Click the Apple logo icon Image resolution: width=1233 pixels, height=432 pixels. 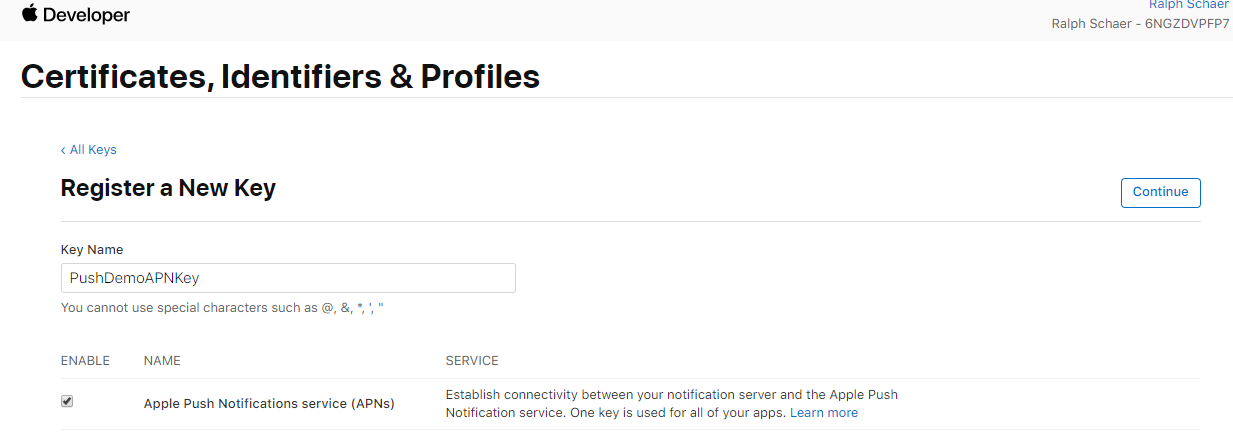point(29,14)
